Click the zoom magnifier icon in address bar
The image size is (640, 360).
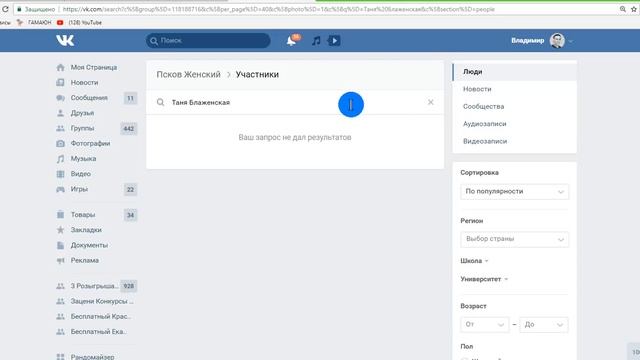622,9
